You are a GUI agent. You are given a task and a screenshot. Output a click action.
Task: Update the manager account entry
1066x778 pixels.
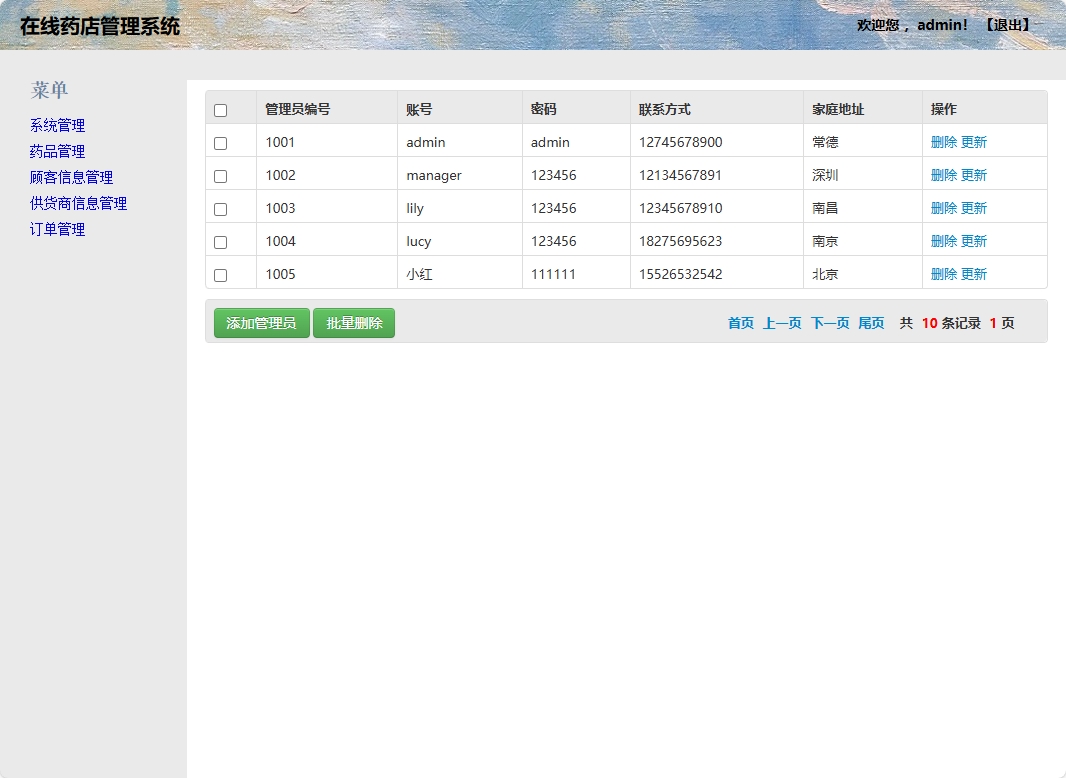pyautogui.click(x=974, y=175)
